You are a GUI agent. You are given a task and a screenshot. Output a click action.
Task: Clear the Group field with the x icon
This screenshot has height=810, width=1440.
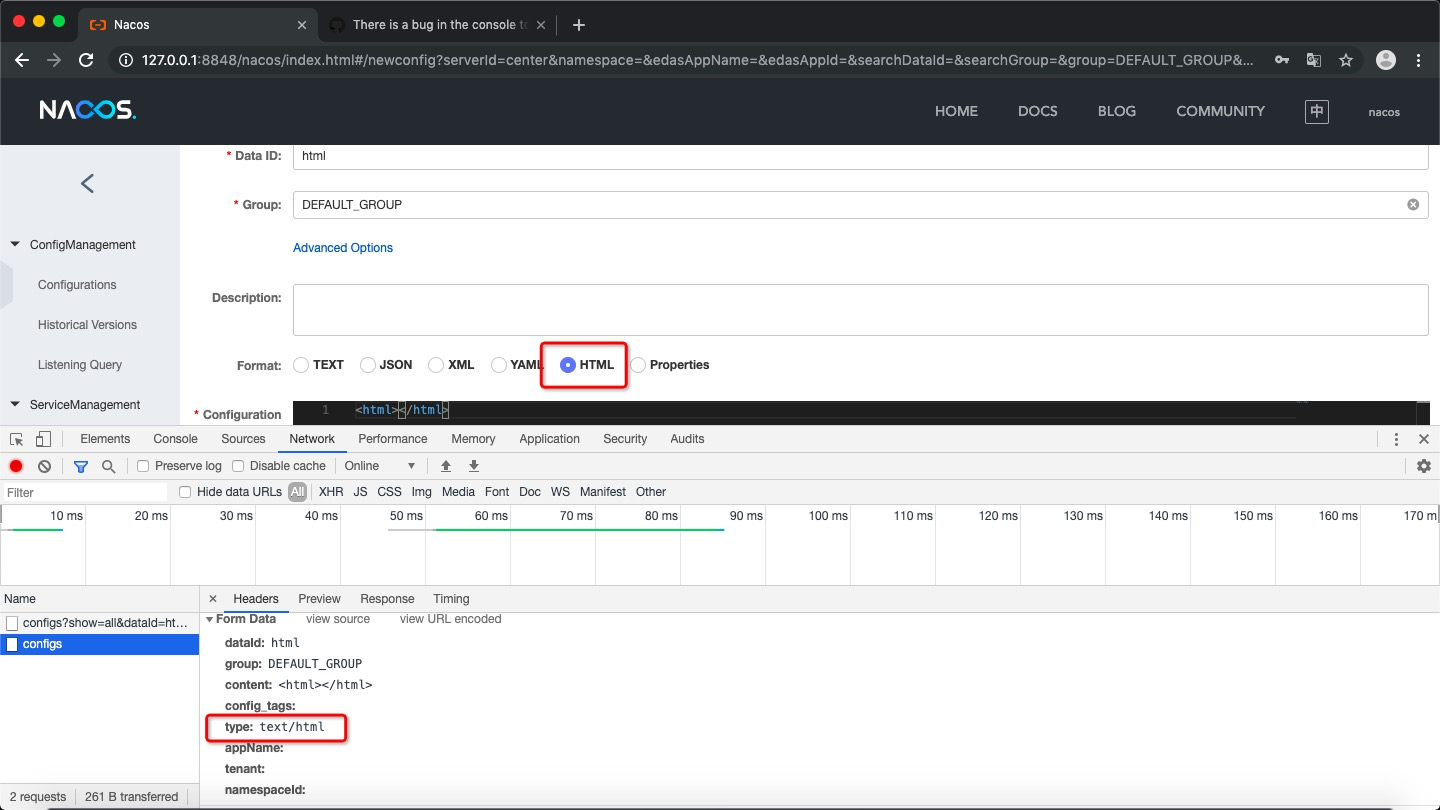coord(1413,204)
